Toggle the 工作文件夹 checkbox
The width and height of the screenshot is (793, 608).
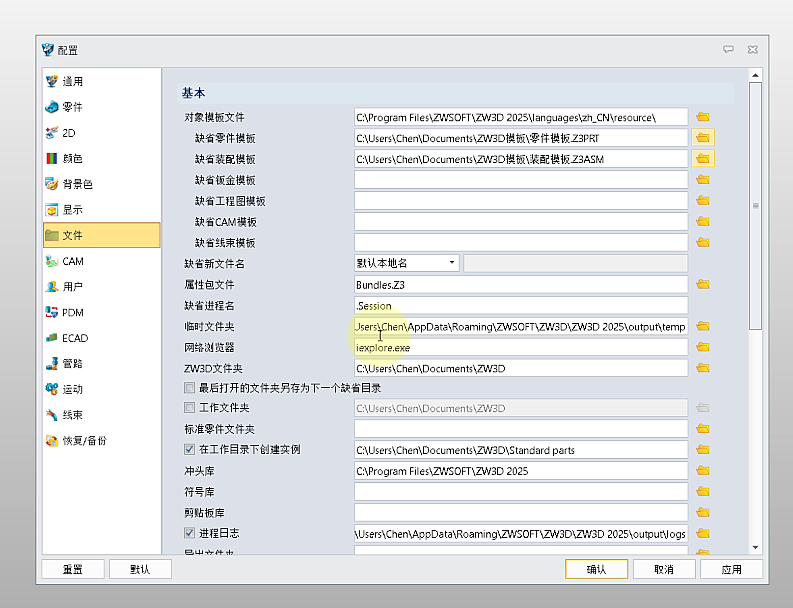pos(189,408)
